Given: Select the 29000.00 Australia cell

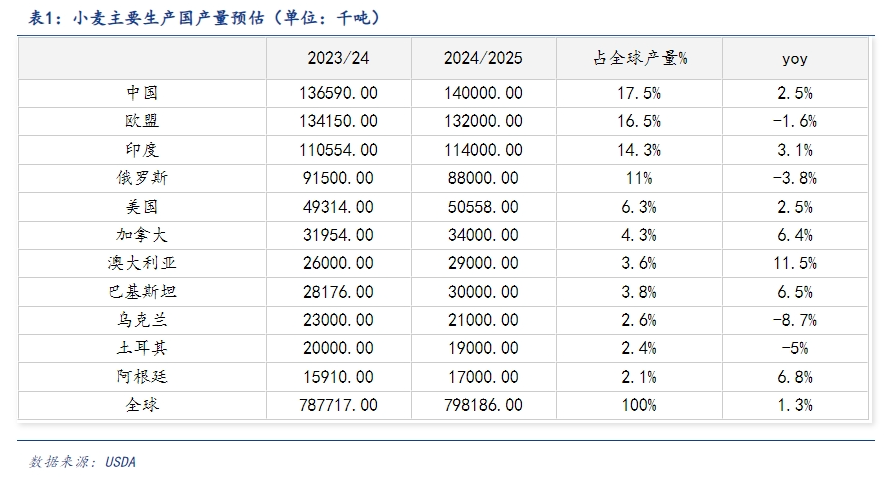Looking at the screenshot, I should point(483,263).
